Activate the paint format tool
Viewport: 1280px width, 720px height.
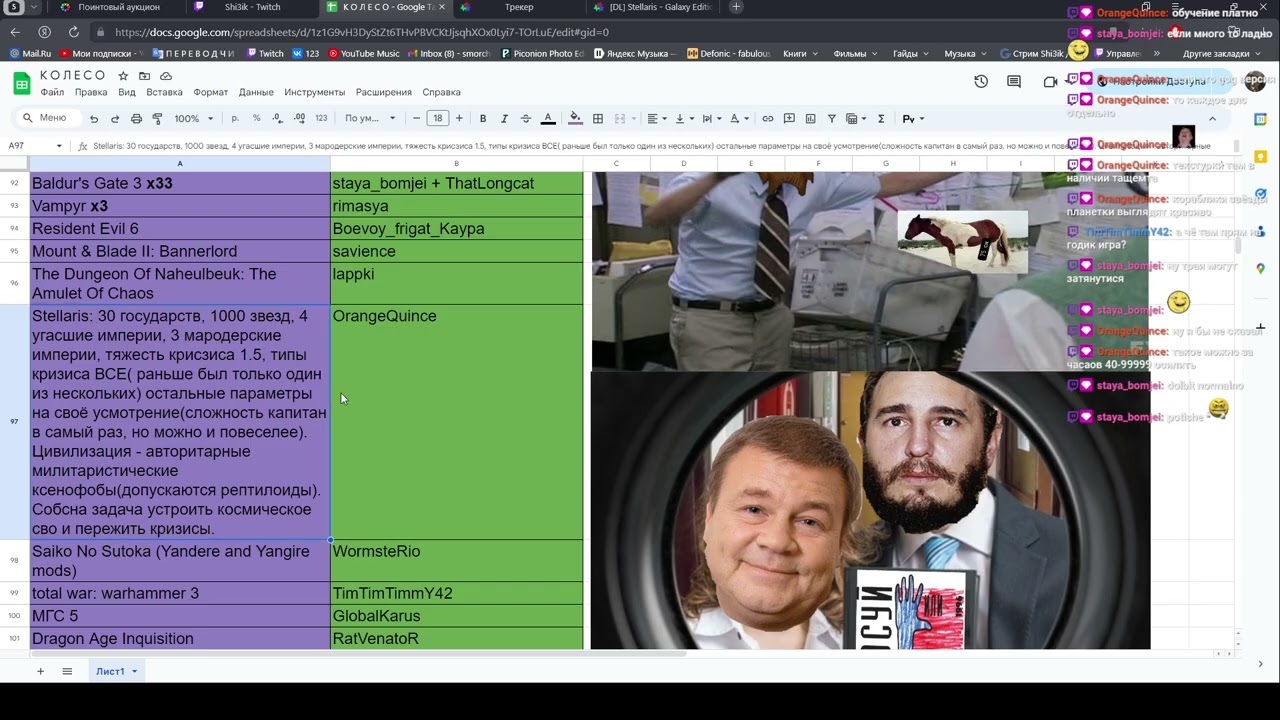pos(157,118)
